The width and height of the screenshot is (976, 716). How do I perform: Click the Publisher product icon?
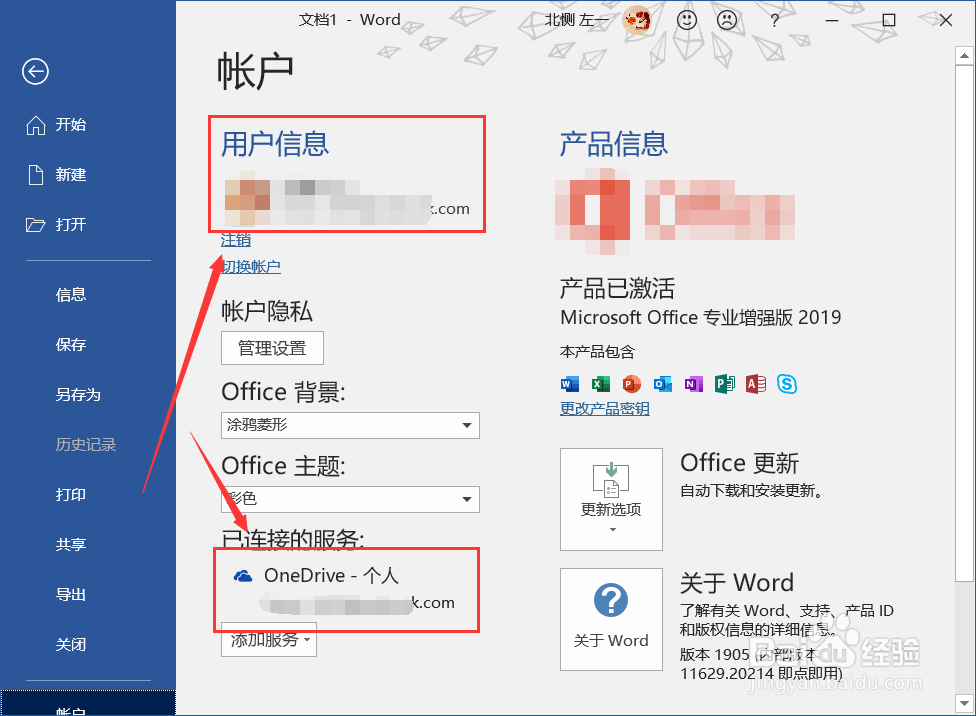(725, 384)
